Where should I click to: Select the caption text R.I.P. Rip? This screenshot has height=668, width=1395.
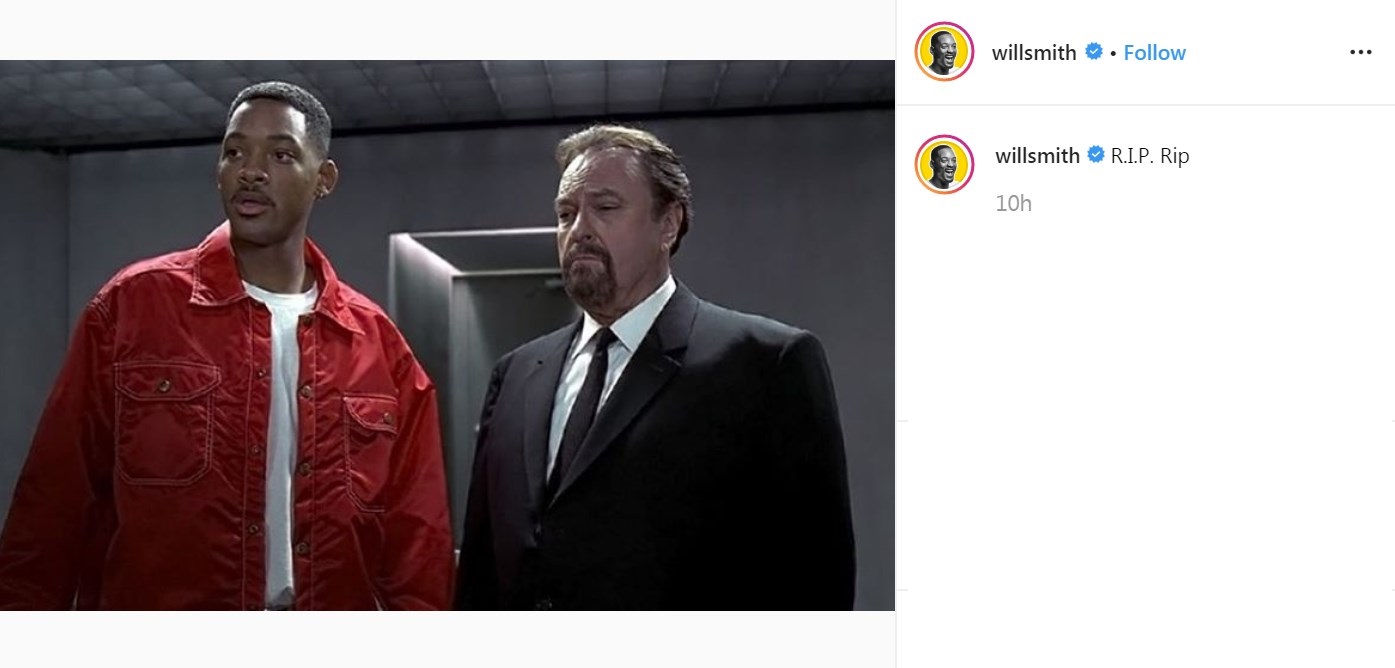[1150, 156]
